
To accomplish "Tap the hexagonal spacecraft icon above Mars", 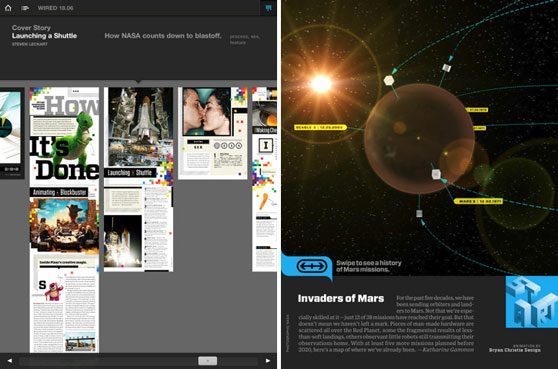I will point(389,80).
